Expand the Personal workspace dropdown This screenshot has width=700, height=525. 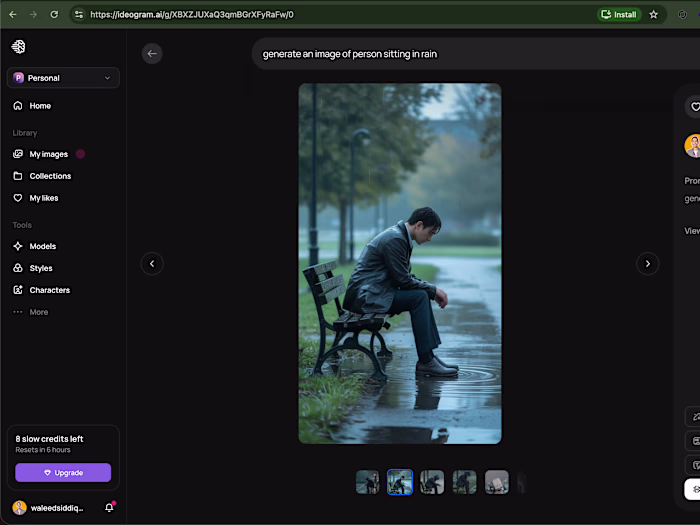pos(63,78)
